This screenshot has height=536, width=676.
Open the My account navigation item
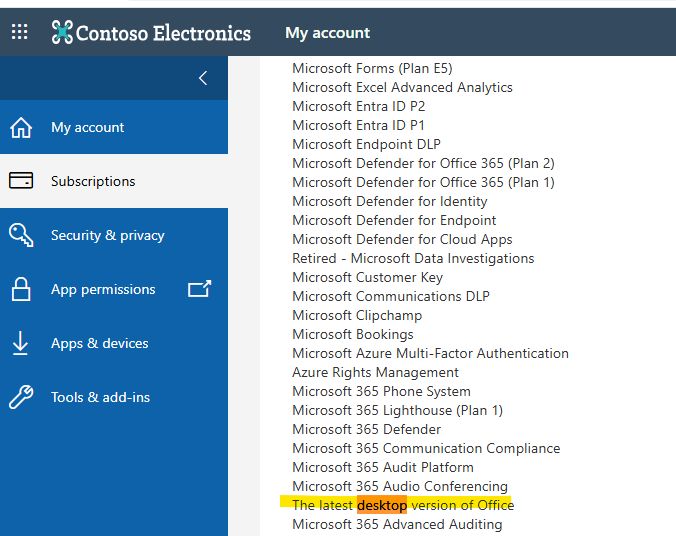click(88, 128)
